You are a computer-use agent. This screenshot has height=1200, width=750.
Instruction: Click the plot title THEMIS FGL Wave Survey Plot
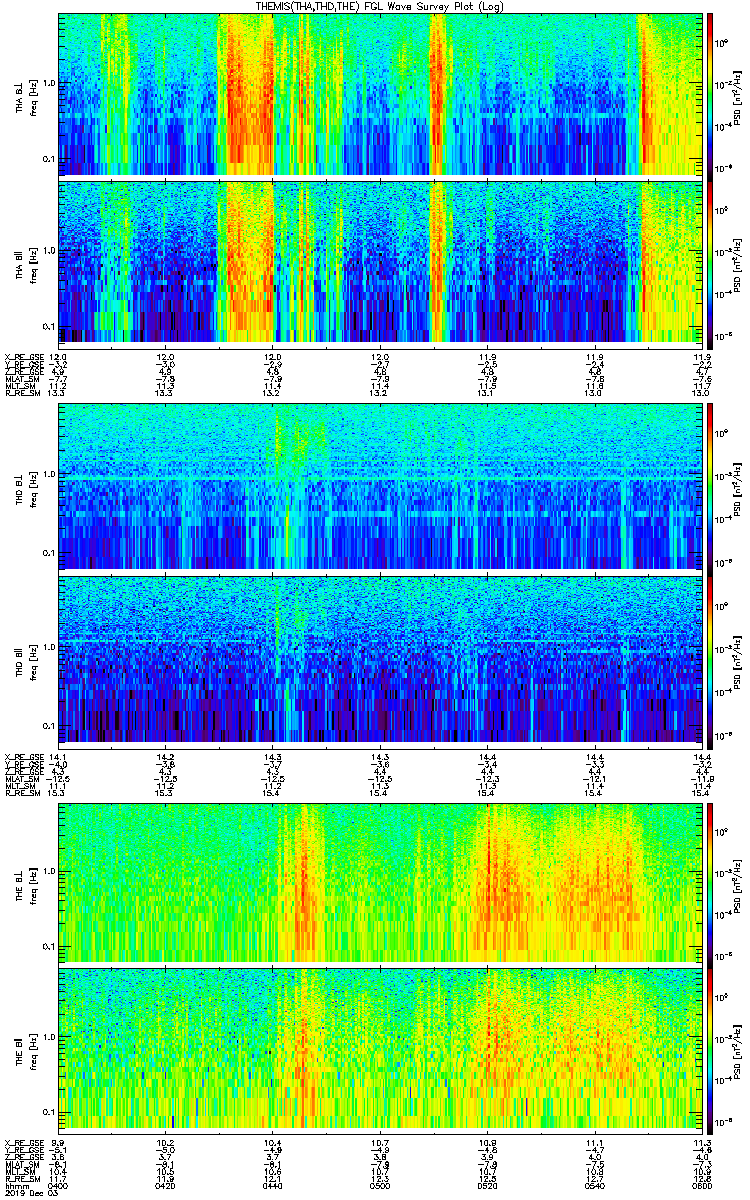coord(382,6)
